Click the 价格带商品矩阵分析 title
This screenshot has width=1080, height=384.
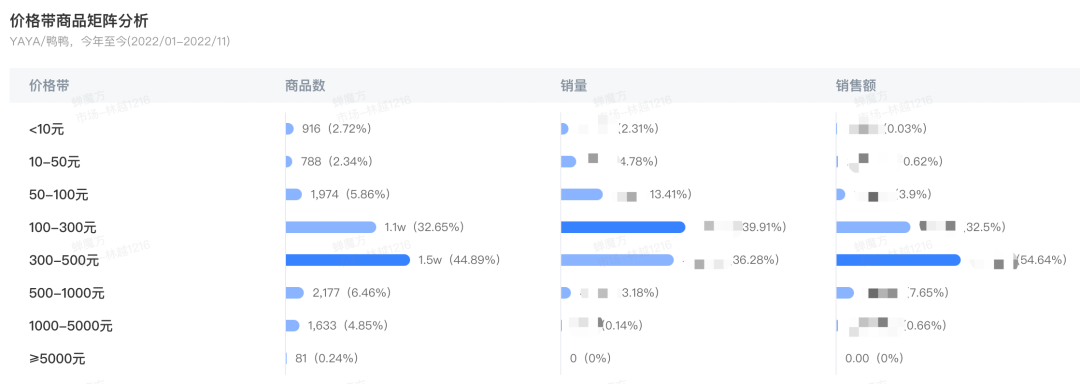click(x=79, y=21)
